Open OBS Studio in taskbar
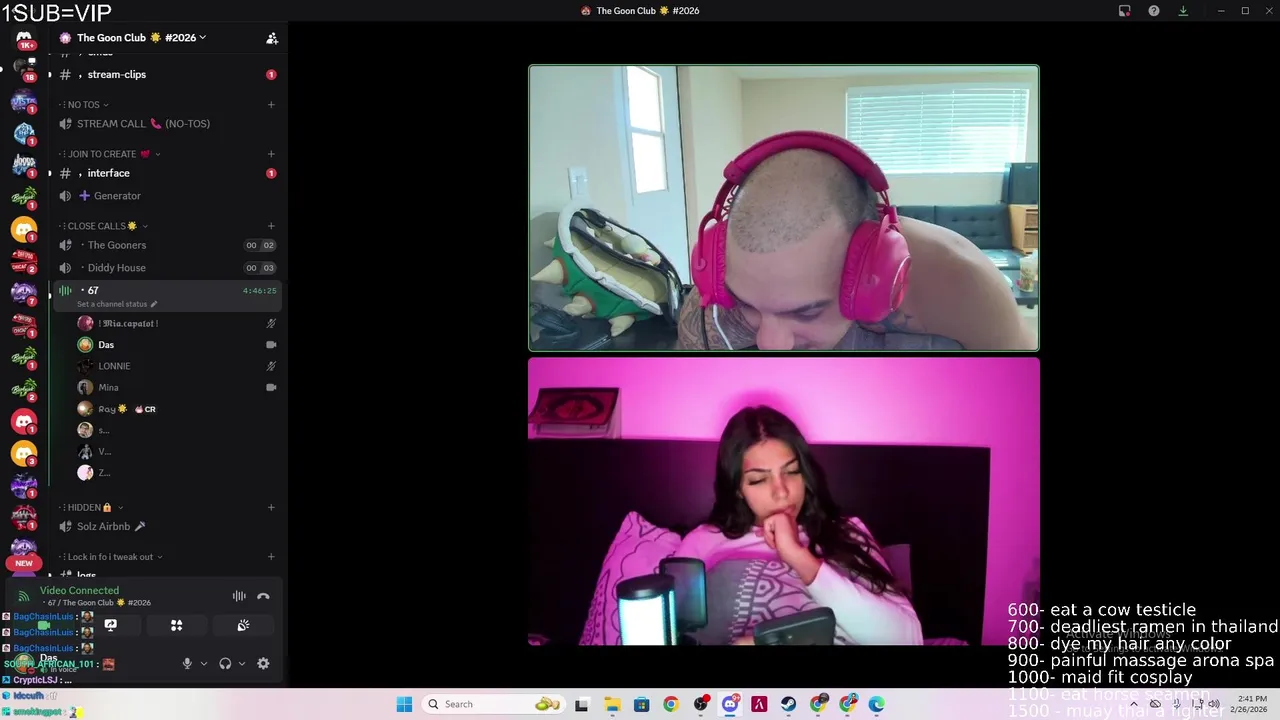The image size is (1280, 720). [x=700, y=704]
